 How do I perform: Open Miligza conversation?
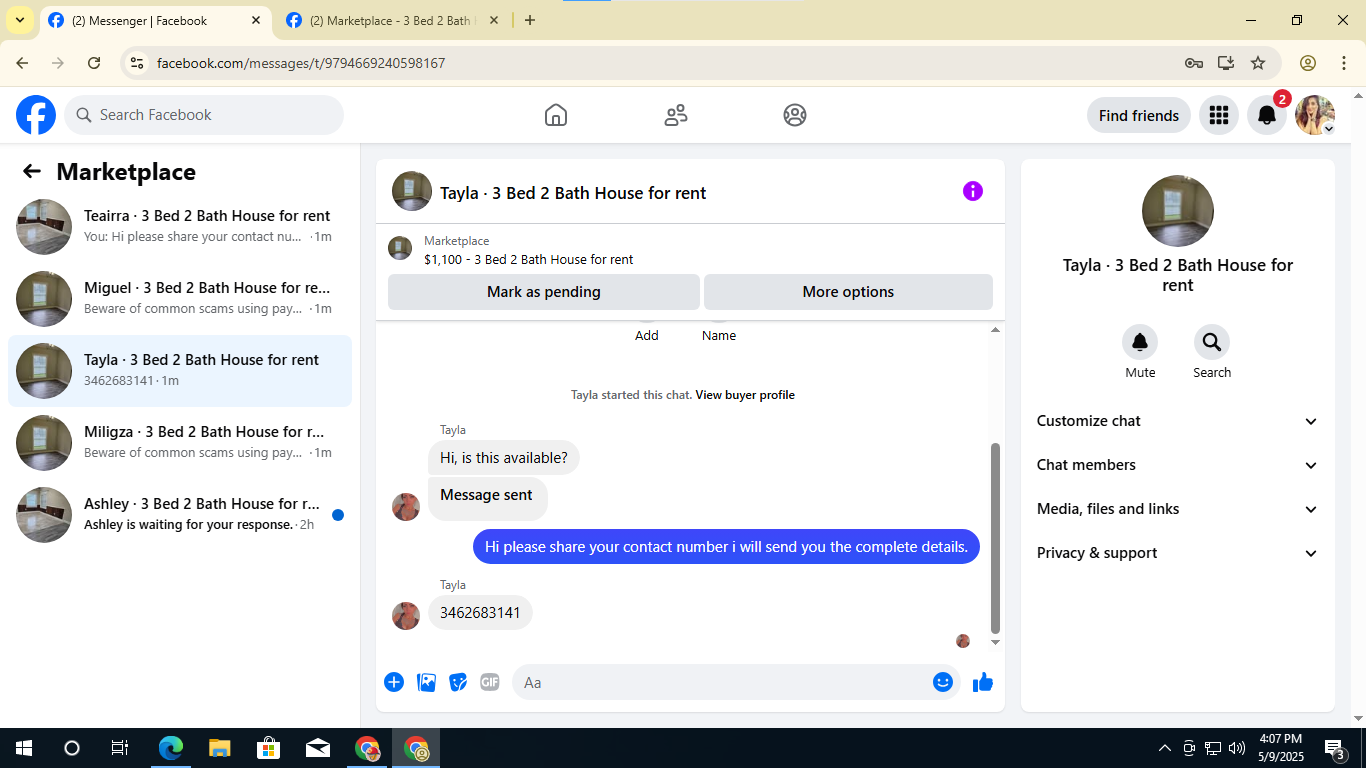[180, 442]
